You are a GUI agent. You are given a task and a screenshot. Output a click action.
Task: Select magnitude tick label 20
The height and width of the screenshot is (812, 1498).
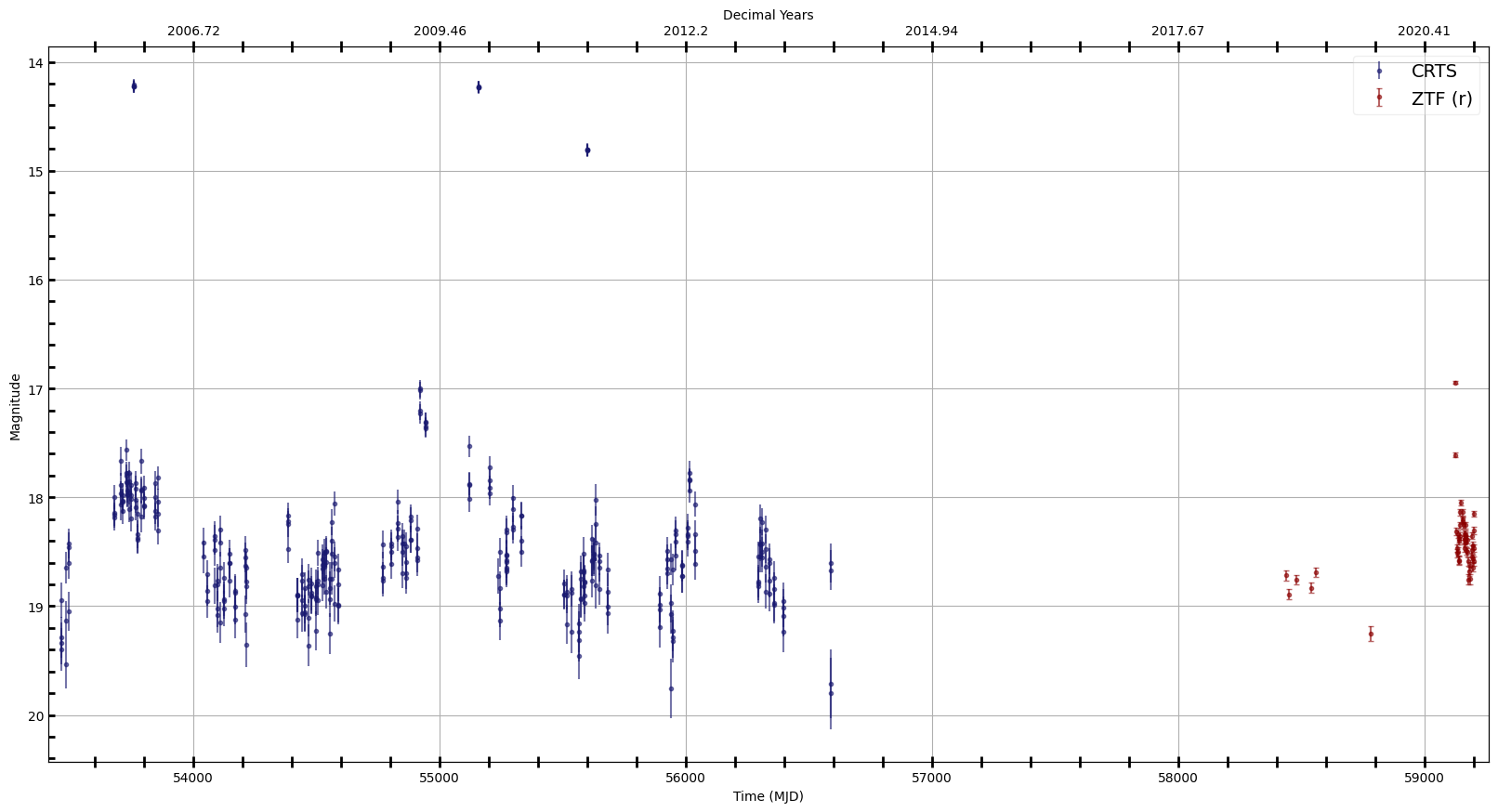click(35, 715)
